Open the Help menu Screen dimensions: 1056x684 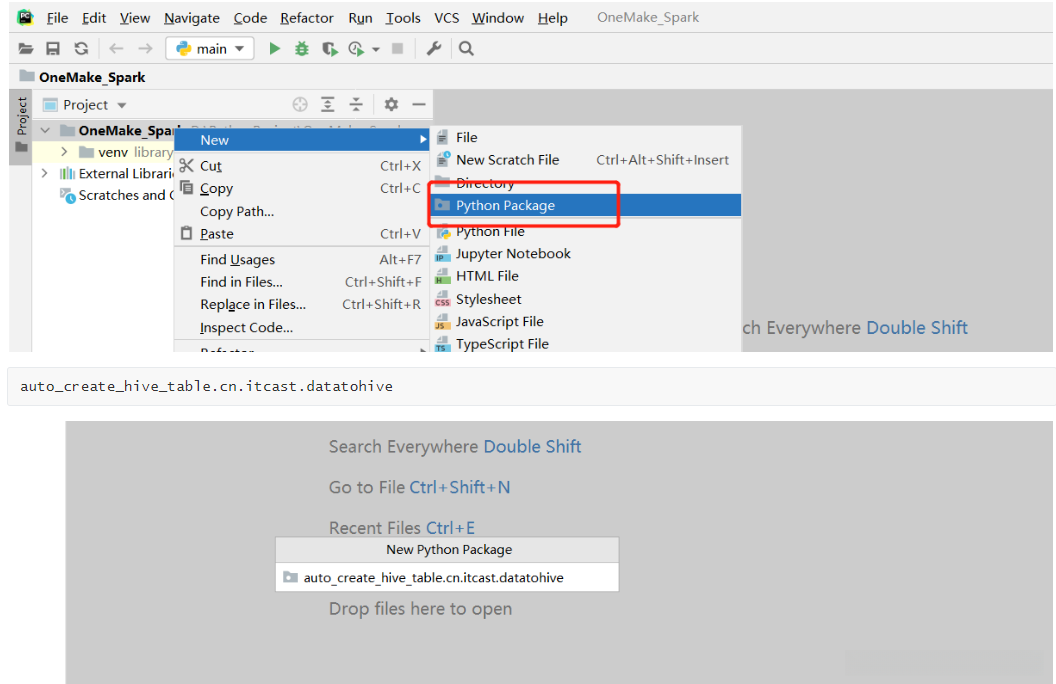tap(552, 18)
